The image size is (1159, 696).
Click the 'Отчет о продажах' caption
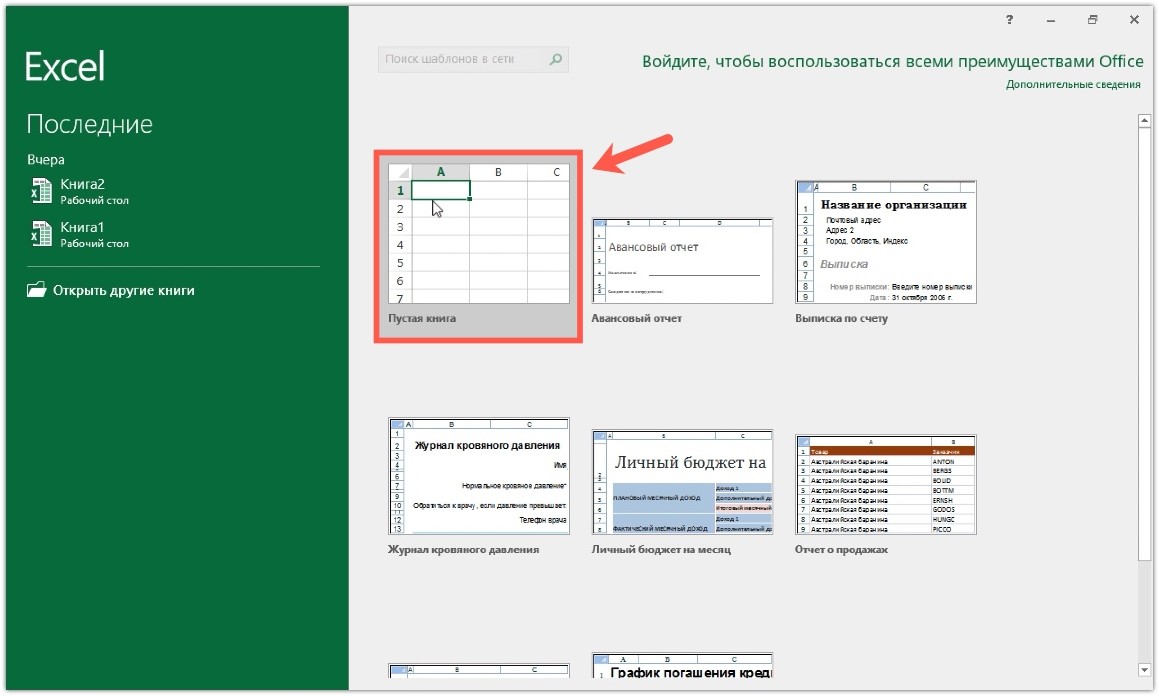point(841,550)
